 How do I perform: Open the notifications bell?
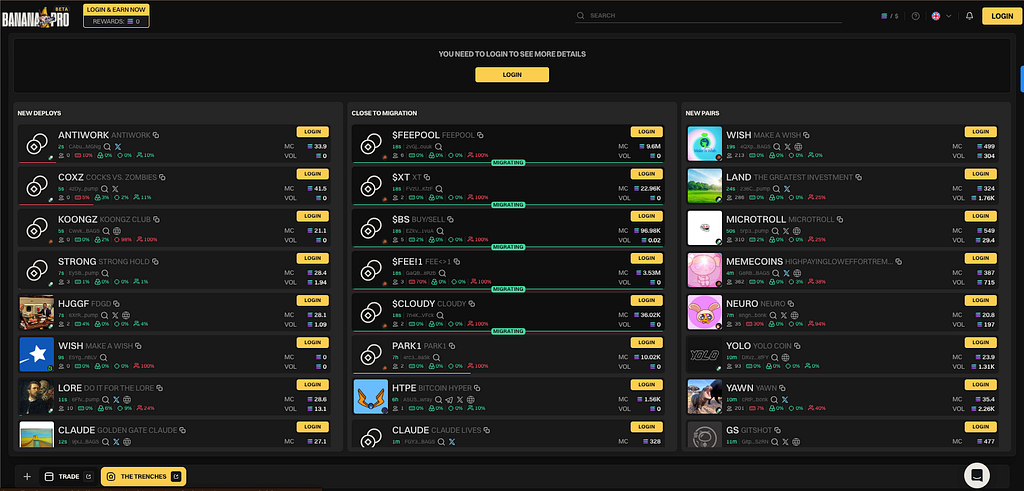coord(969,16)
